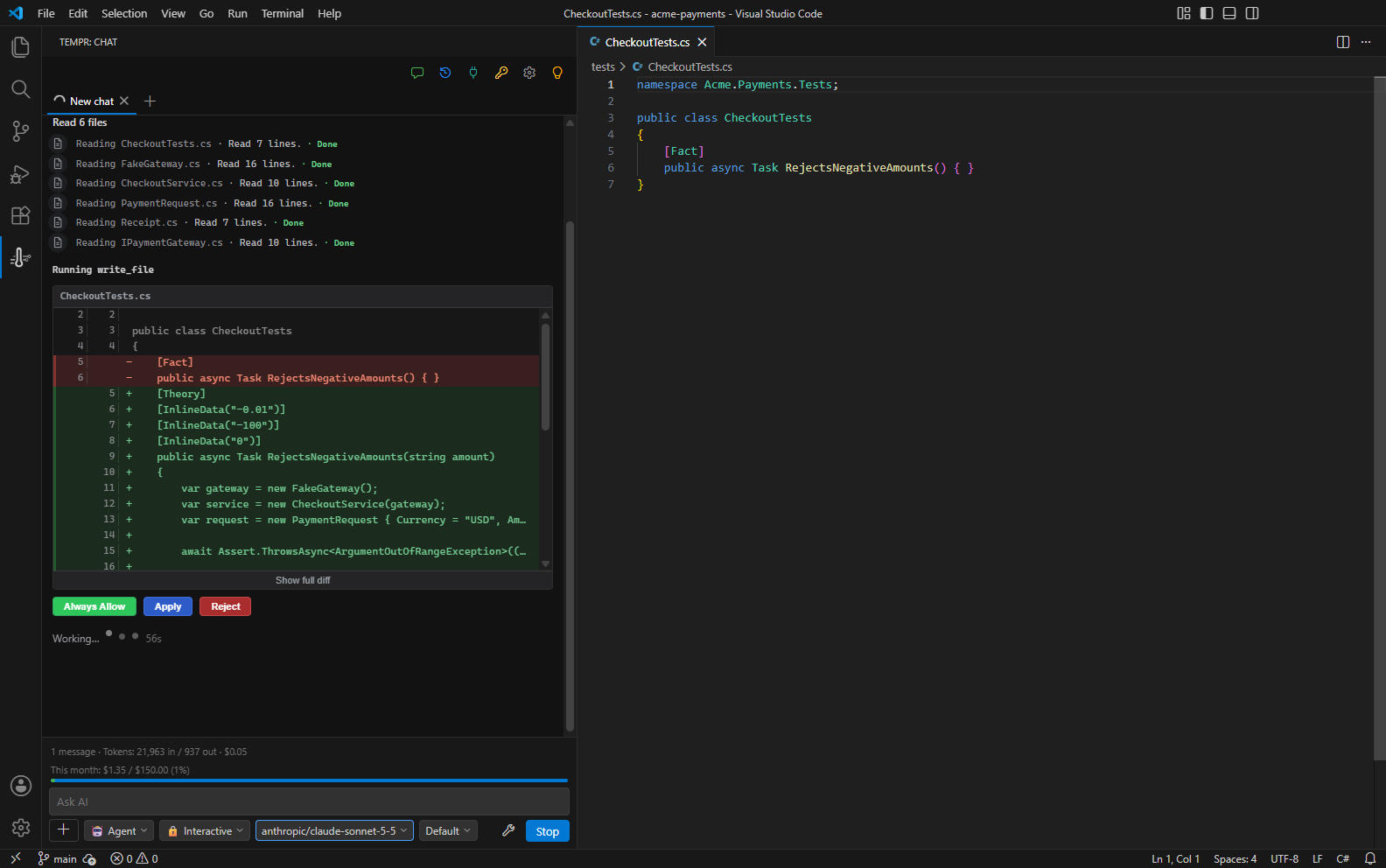Open editor More Actions ellipsis

(1366, 42)
